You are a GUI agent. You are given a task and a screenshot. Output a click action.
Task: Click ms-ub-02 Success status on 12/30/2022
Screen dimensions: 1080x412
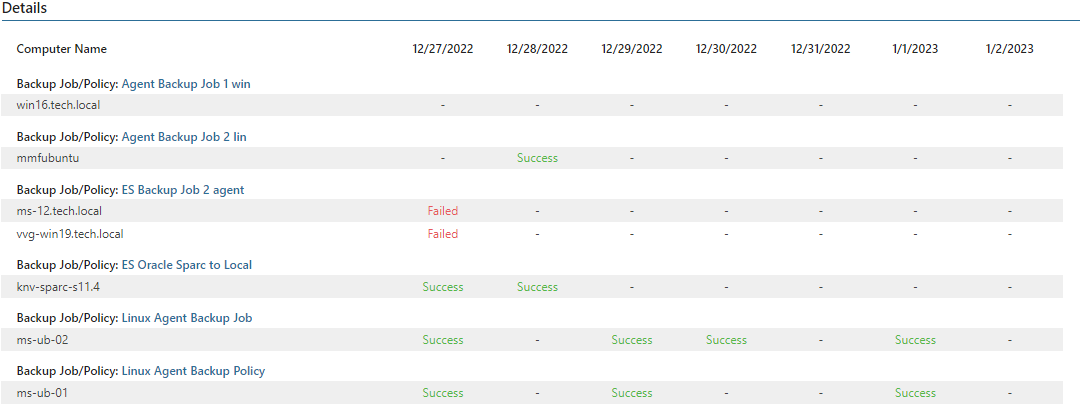726,340
